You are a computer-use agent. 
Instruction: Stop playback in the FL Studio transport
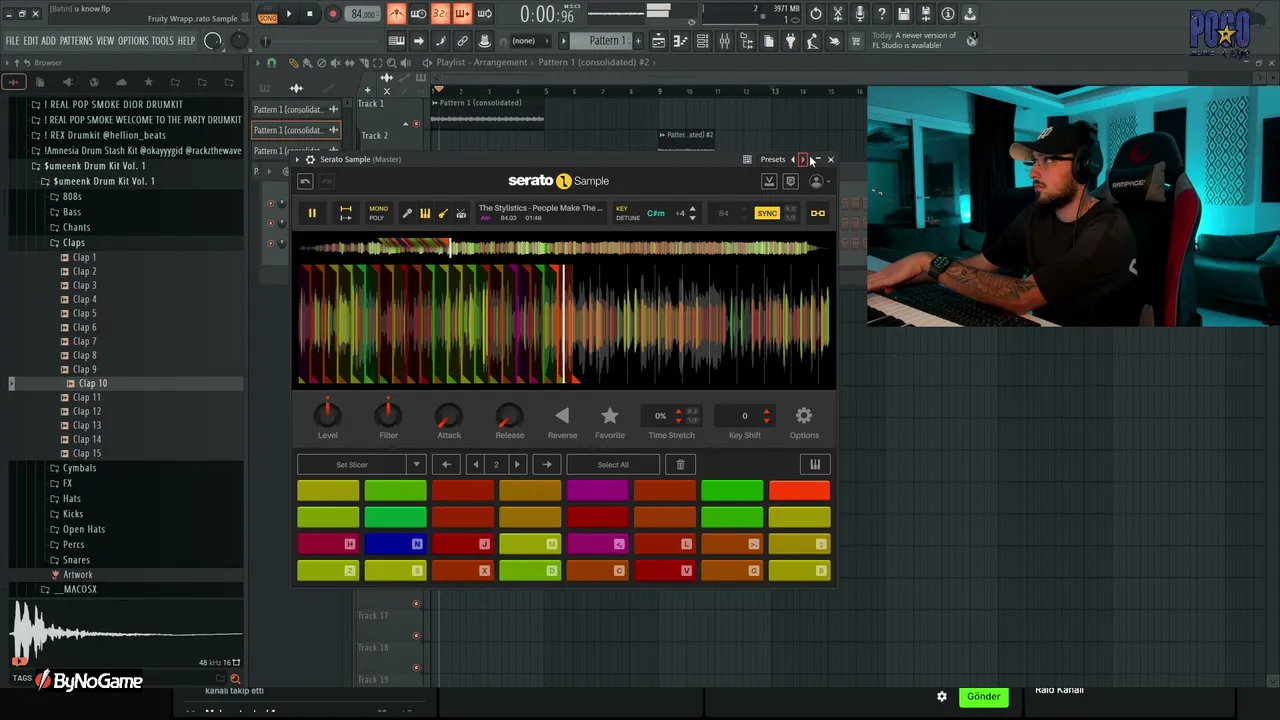[x=310, y=14]
